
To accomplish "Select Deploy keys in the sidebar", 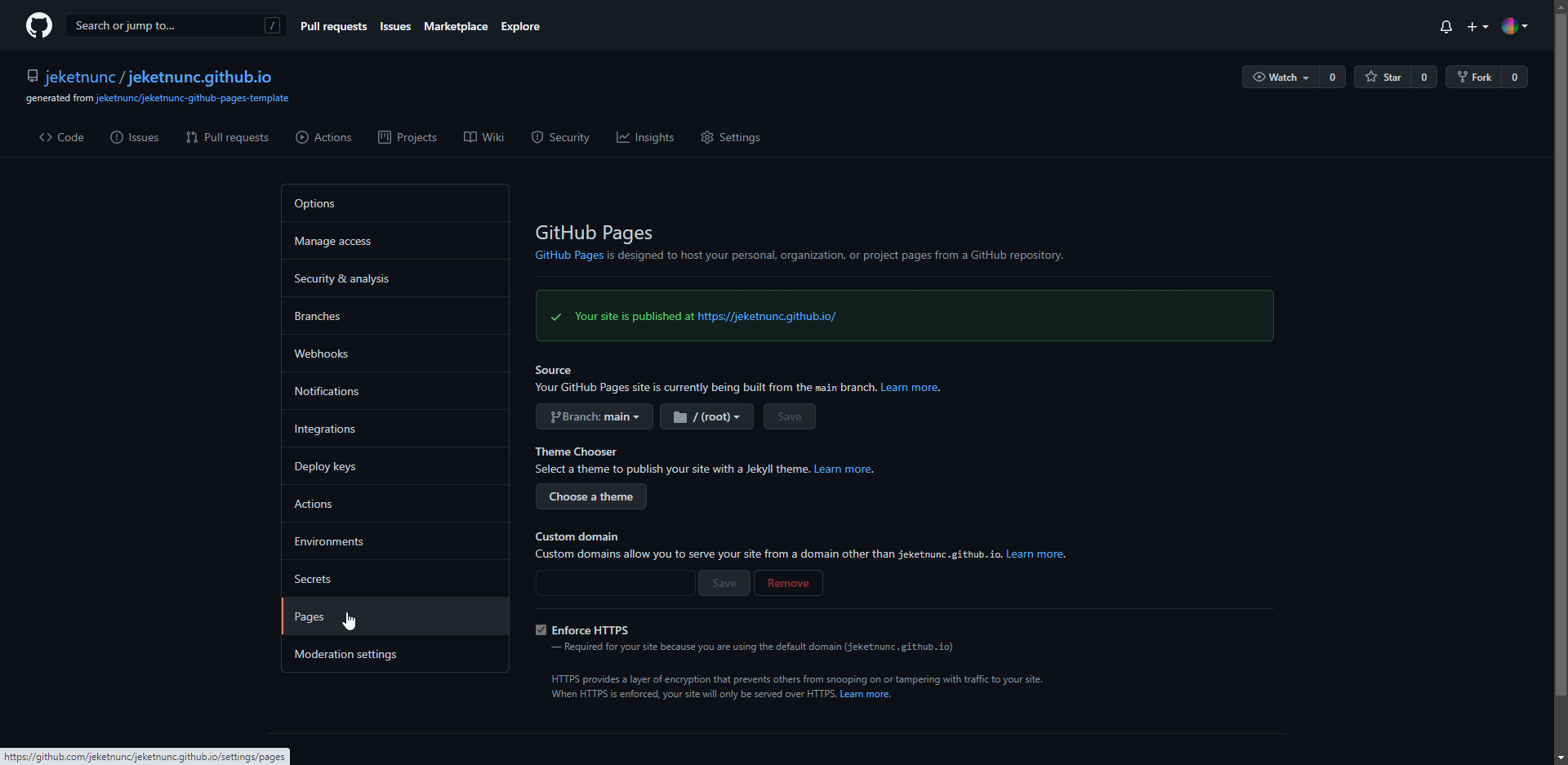I will pos(395,466).
